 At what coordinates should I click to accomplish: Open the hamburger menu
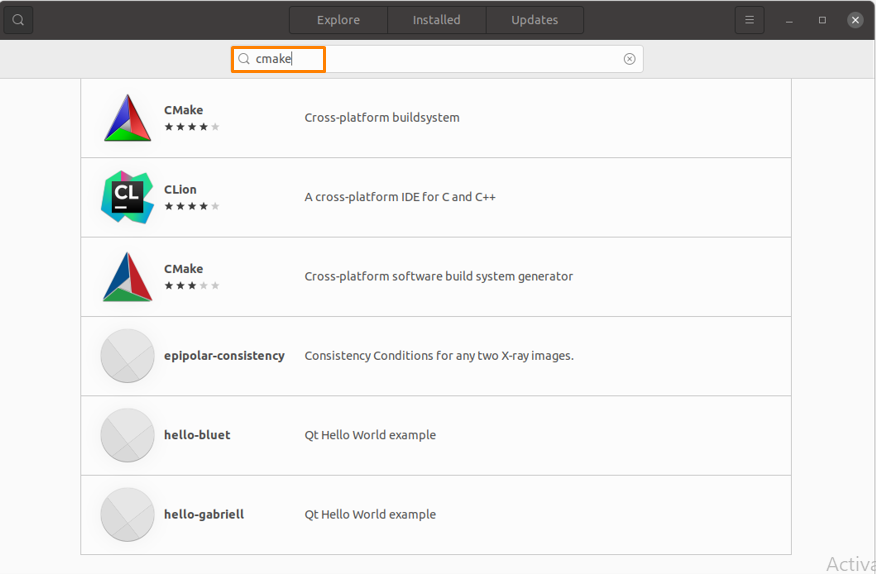click(x=749, y=20)
